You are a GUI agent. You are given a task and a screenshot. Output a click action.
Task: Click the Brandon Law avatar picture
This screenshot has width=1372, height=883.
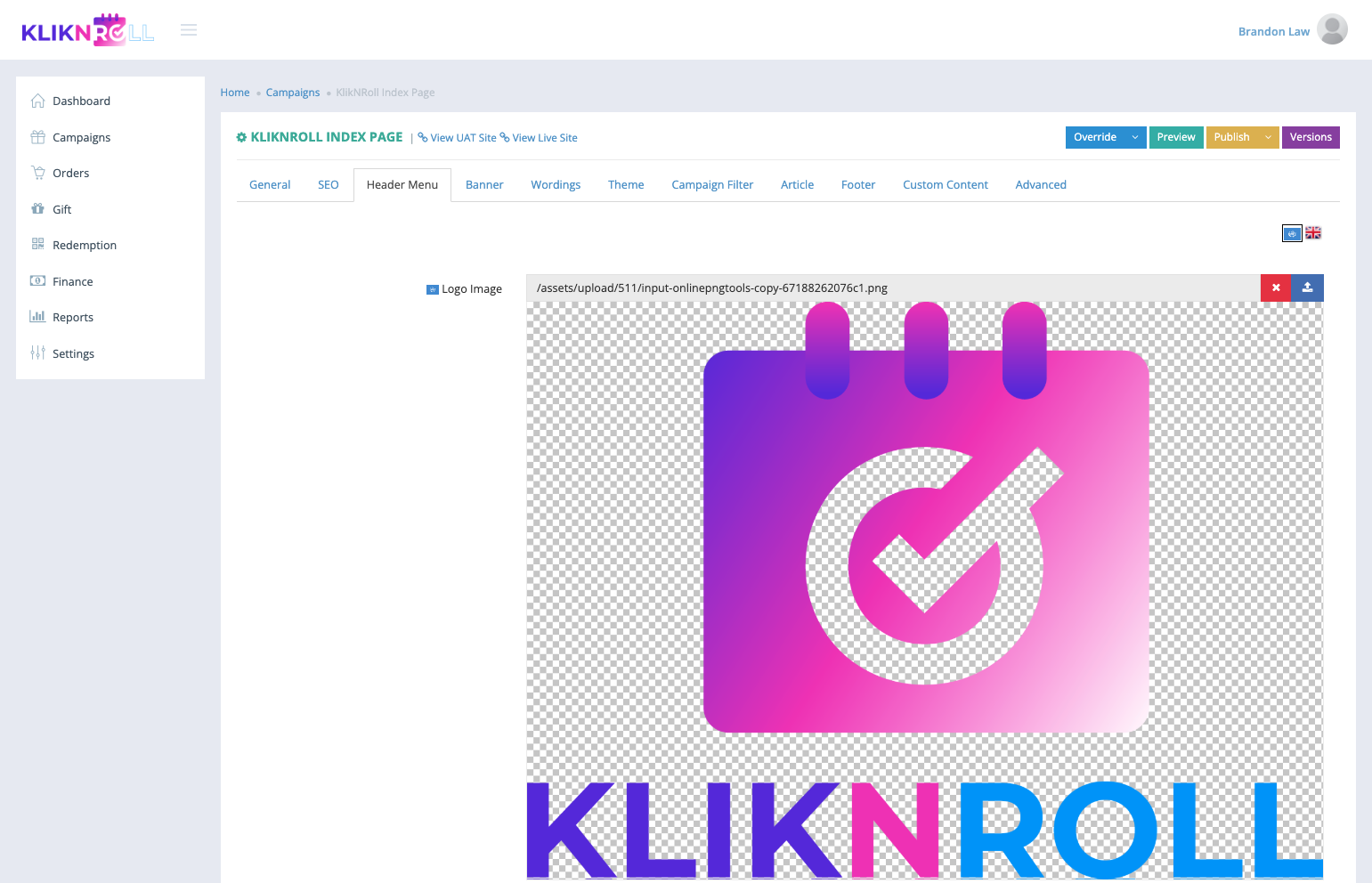tap(1332, 29)
